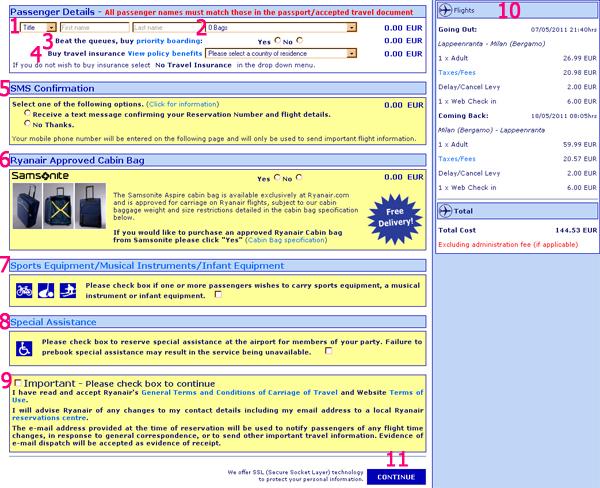Tick the Important terms acceptance checkbox
The image size is (600, 488).
18,383
